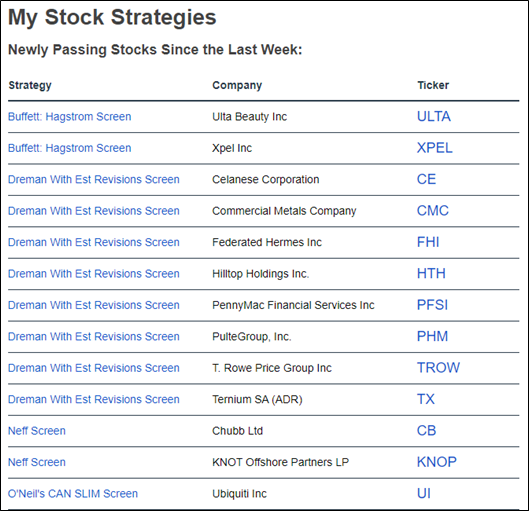Viewport: 529px width, 511px height.
Task: Click the PFSI ticker symbol
Action: 433,305
